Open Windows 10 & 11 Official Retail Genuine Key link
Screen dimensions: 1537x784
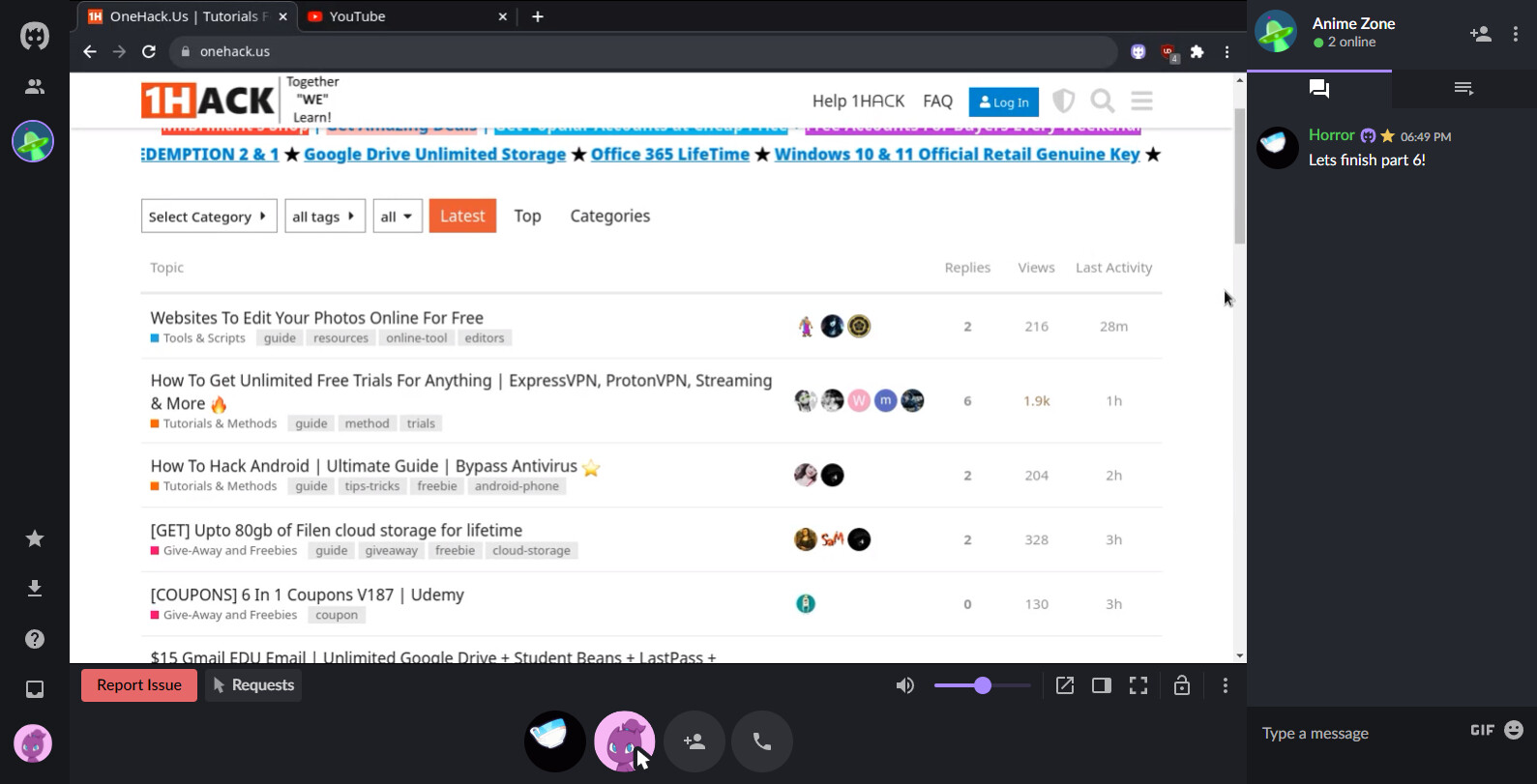[958, 155]
